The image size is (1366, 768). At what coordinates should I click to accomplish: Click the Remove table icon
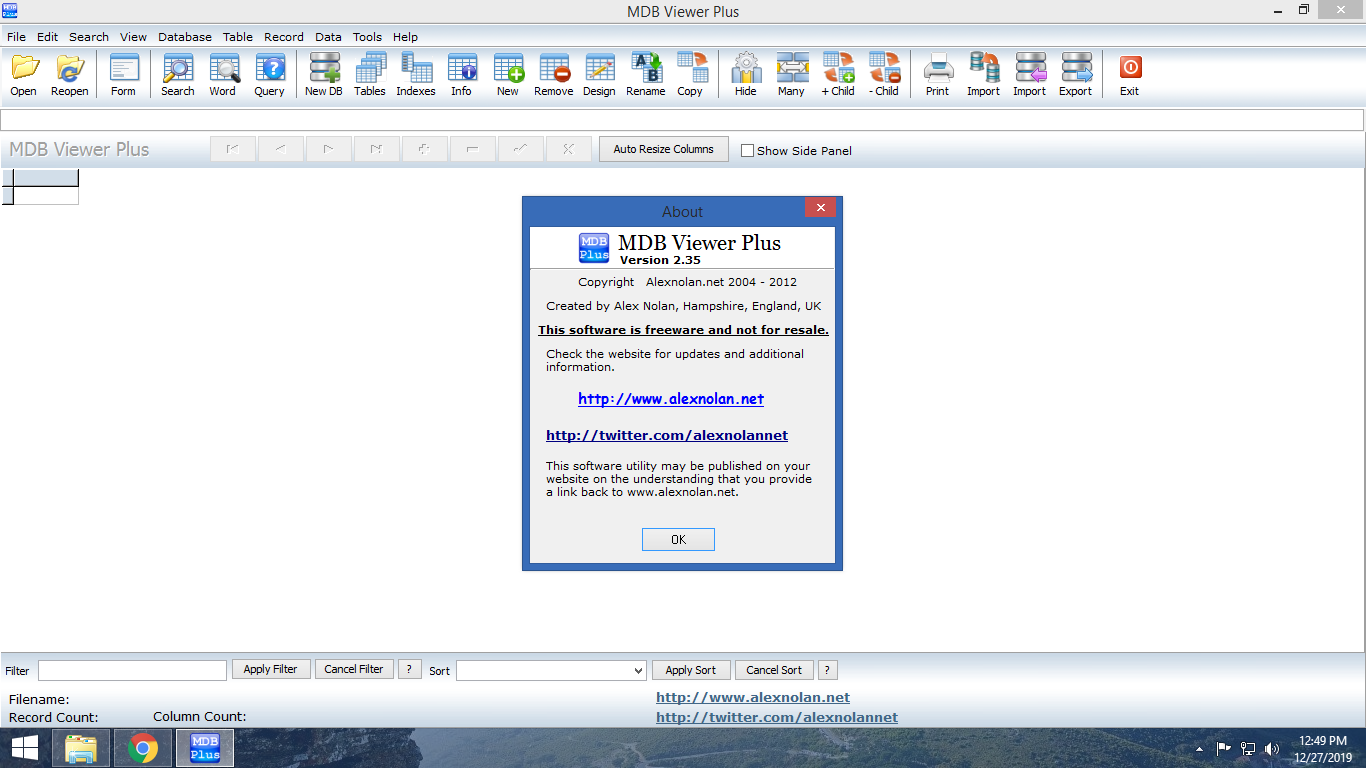coord(554,68)
